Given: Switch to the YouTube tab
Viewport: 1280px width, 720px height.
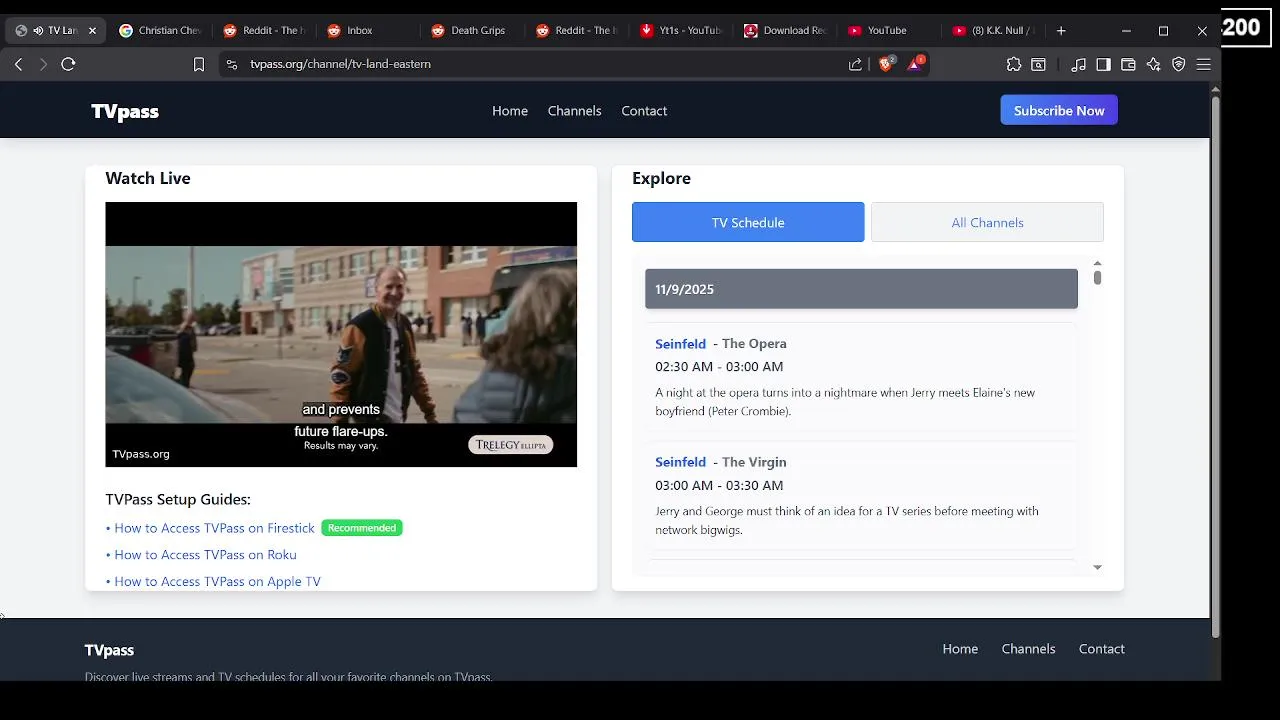Looking at the screenshot, I should pyautogui.click(x=888, y=31).
